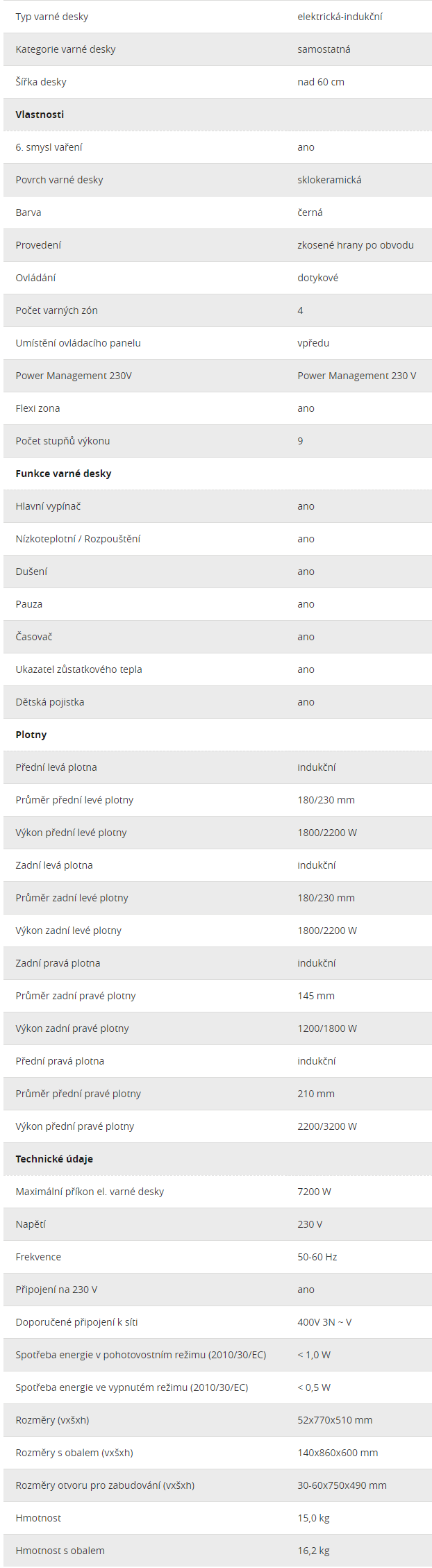Select the Počet stupňů výkonu row label
The width and height of the screenshot is (432, 1568).
point(63,441)
